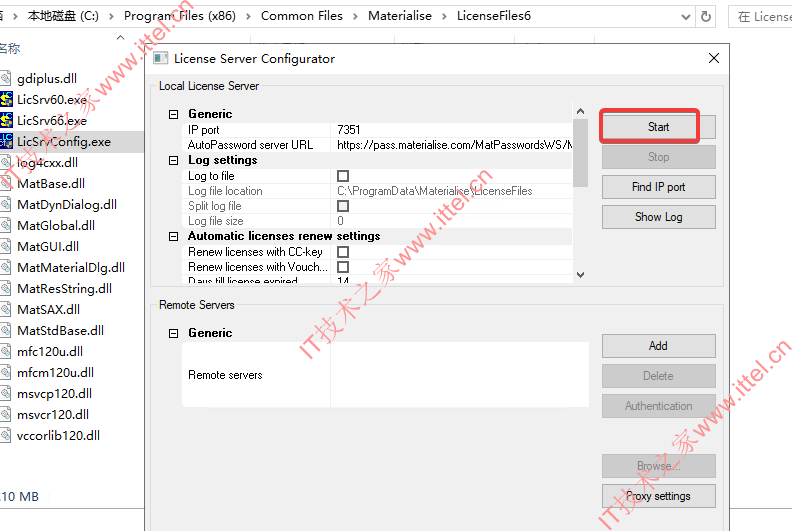
Task: Expand the chevron after Materialise breadcrumb
Action: click(444, 16)
